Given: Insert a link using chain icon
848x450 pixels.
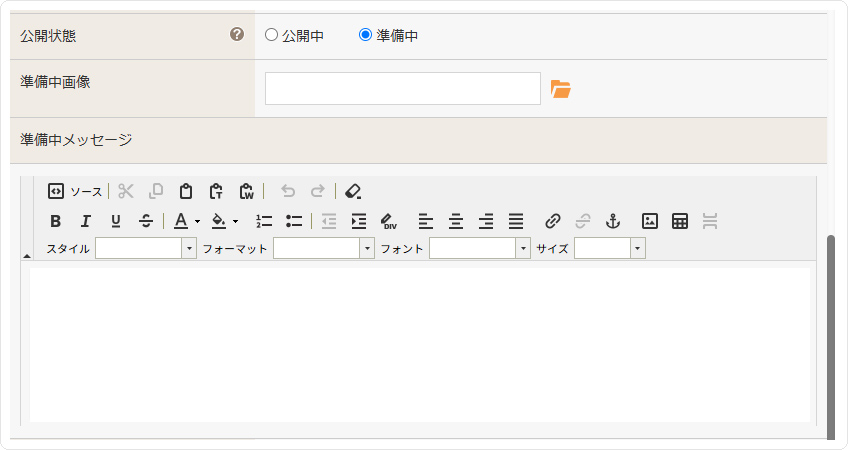Looking at the screenshot, I should 553,221.
